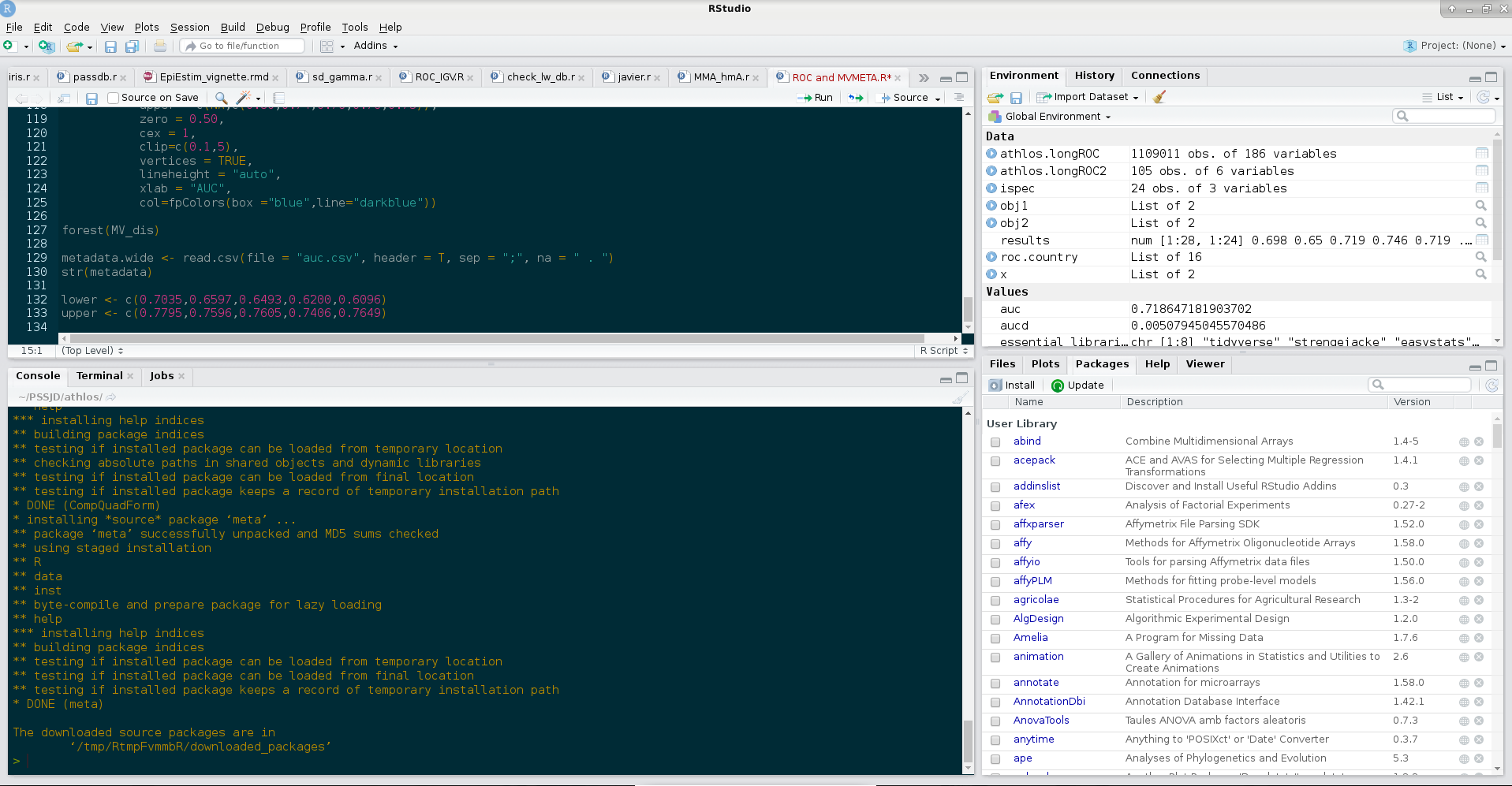The height and width of the screenshot is (786, 1512).
Task: Click inside the Packages search field
Action: point(1420,385)
